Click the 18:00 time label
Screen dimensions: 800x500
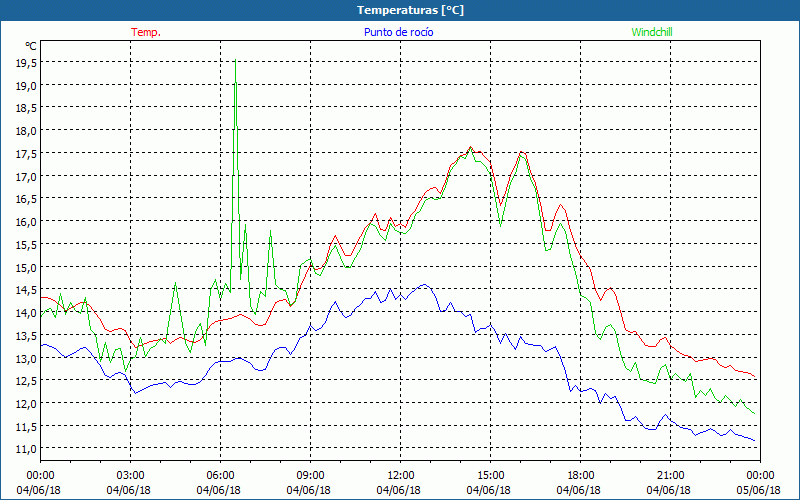click(x=581, y=476)
